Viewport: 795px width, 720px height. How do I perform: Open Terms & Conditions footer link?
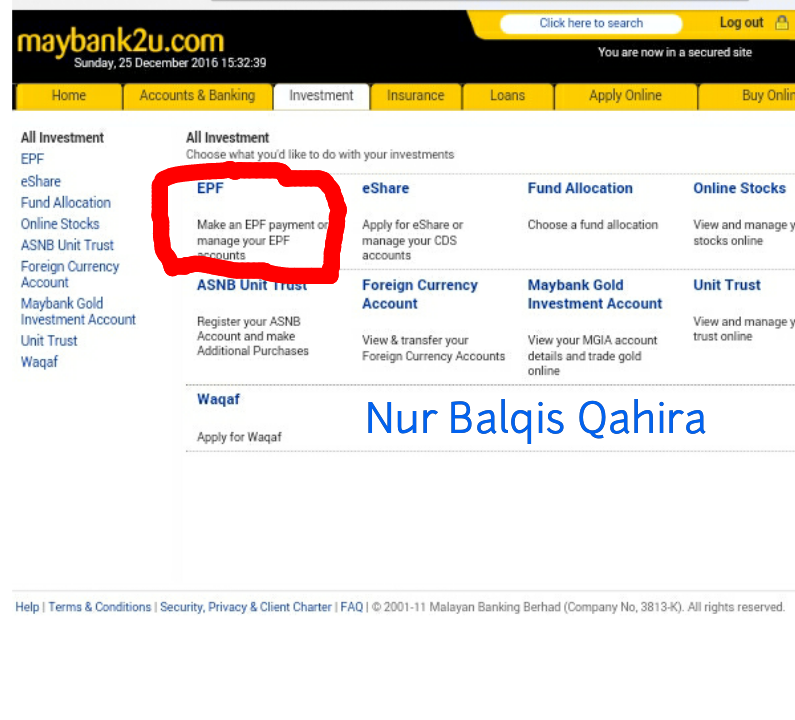[x=100, y=607]
